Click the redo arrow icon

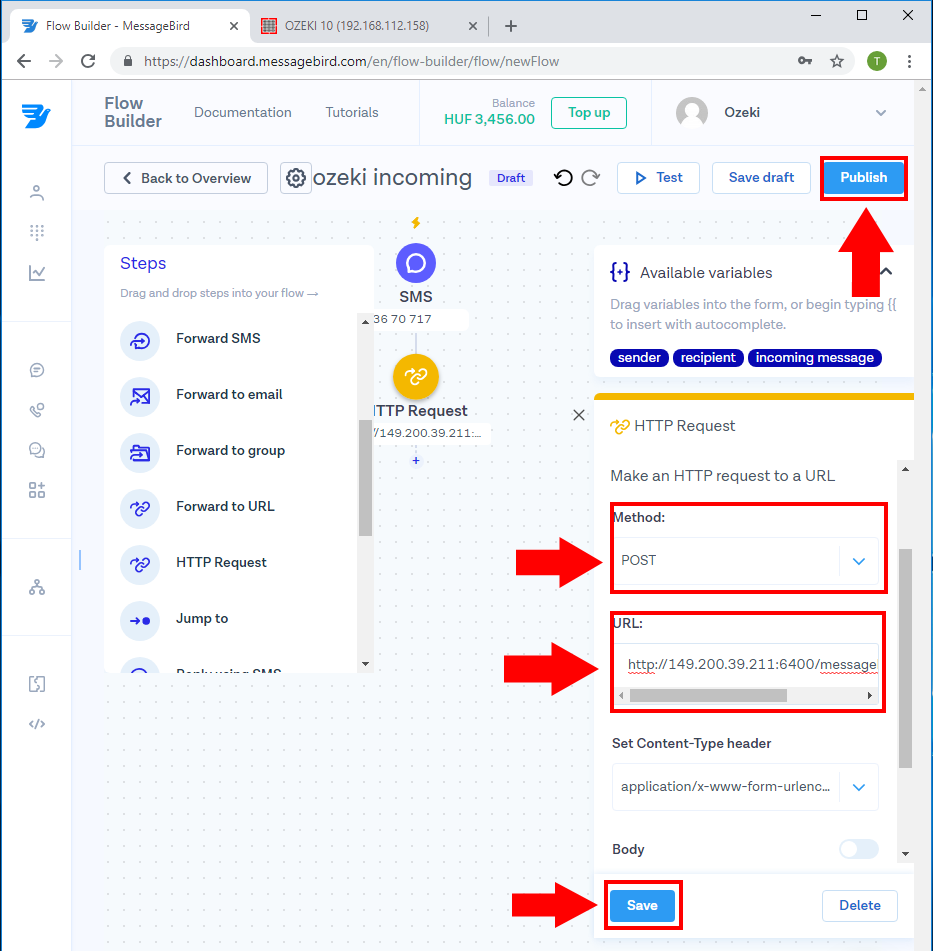coord(590,178)
